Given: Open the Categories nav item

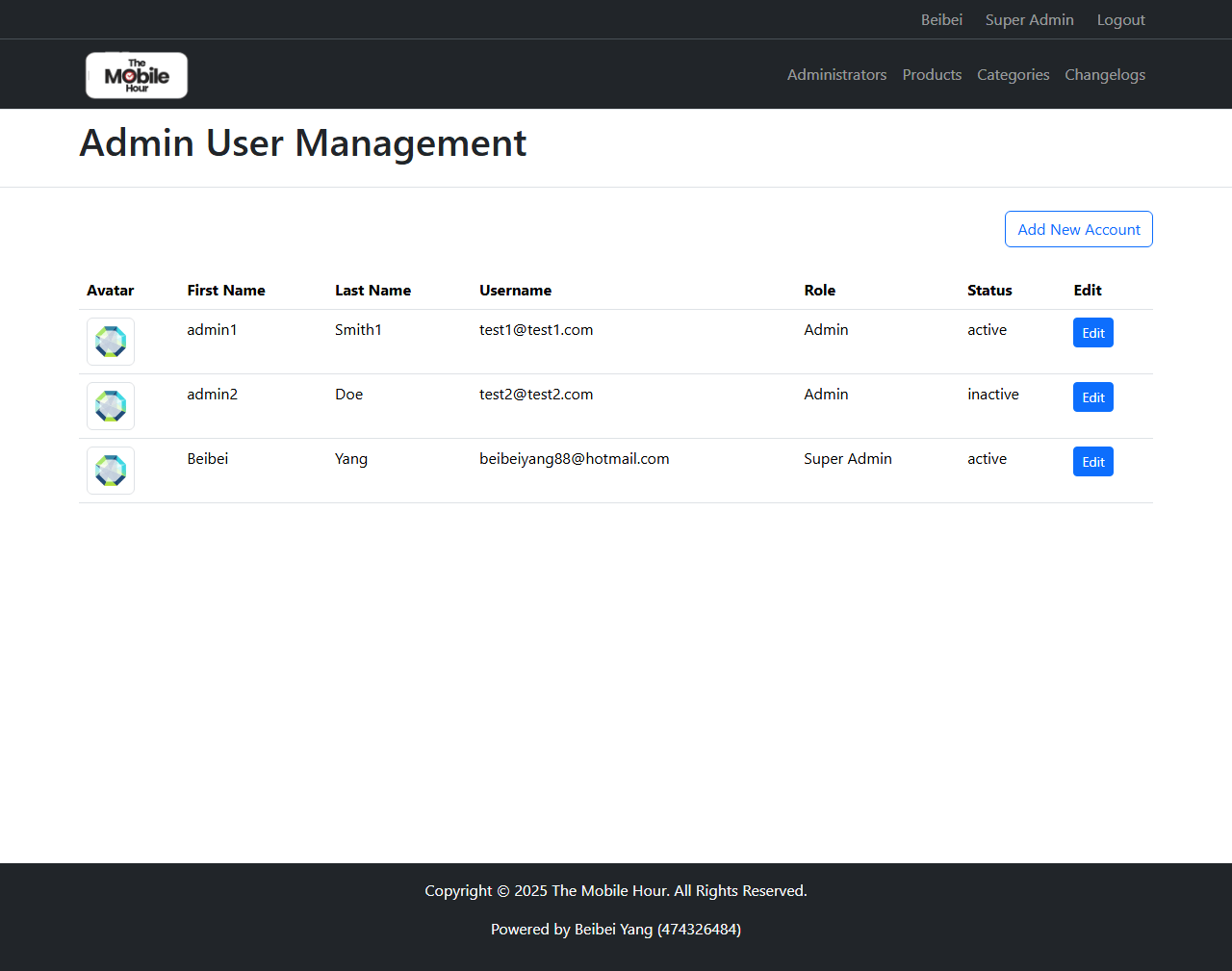Looking at the screenshot, I should (1013, 75).
